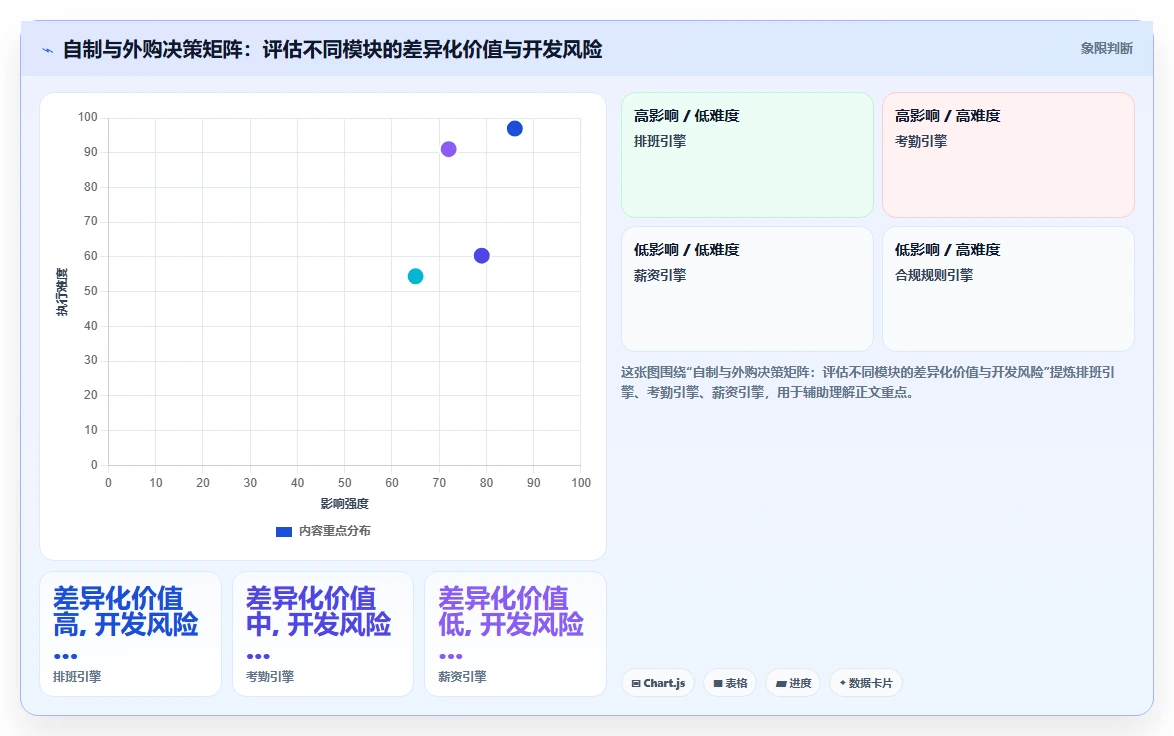
Task: Click the table icon in 表格 chip
Action: (718, 684)
